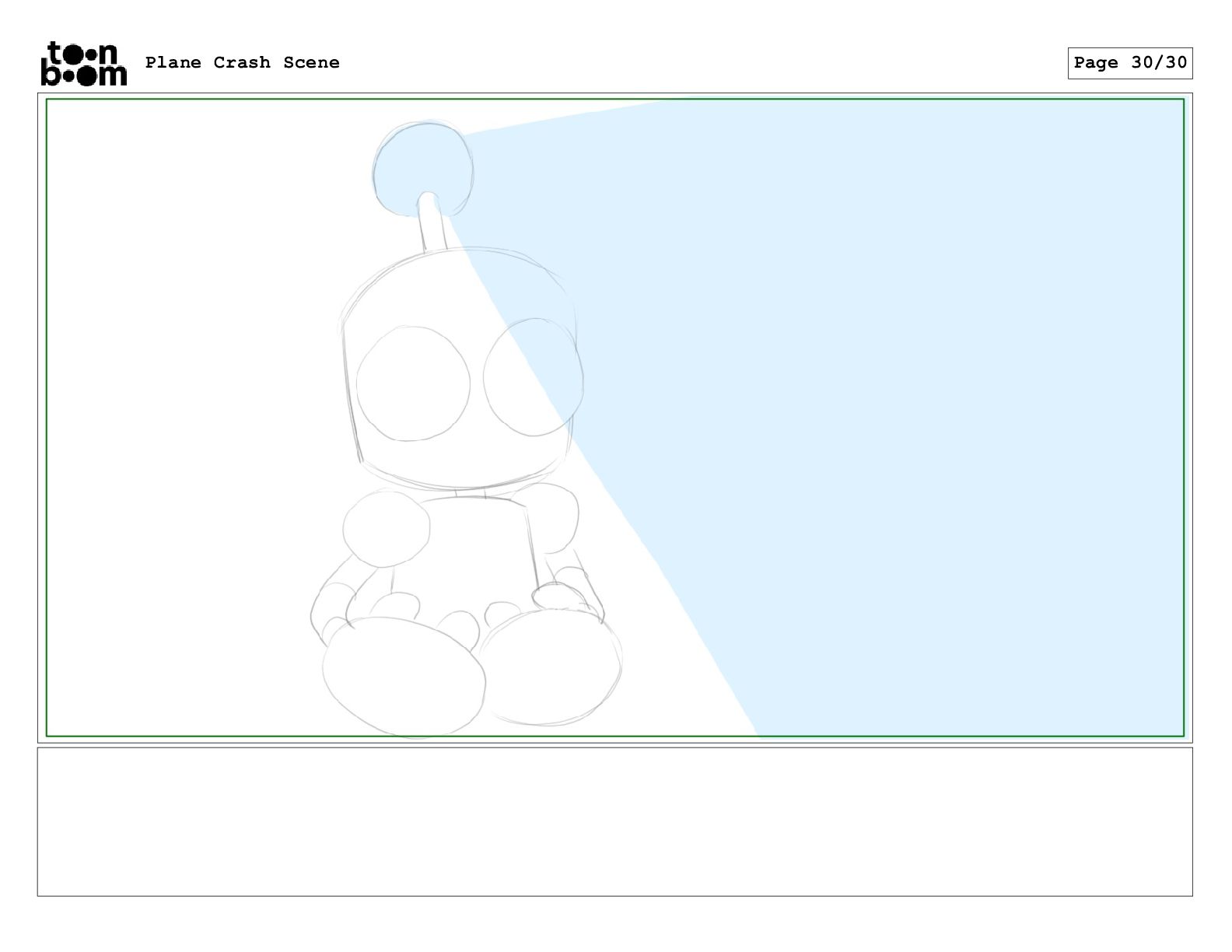The image size is (1232, 952).
Task: Click the "Page 30/30" page indicator
Action: pos(1130,63)
